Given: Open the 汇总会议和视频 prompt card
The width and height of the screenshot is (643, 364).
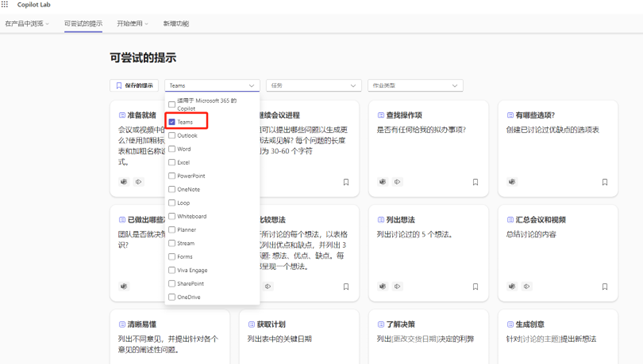Looking at the screenshot, I should point(558,253).
